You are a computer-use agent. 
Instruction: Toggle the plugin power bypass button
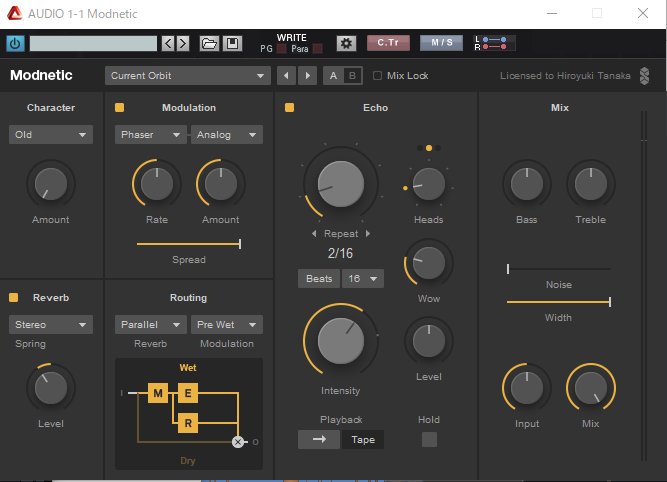coord(15,43)
